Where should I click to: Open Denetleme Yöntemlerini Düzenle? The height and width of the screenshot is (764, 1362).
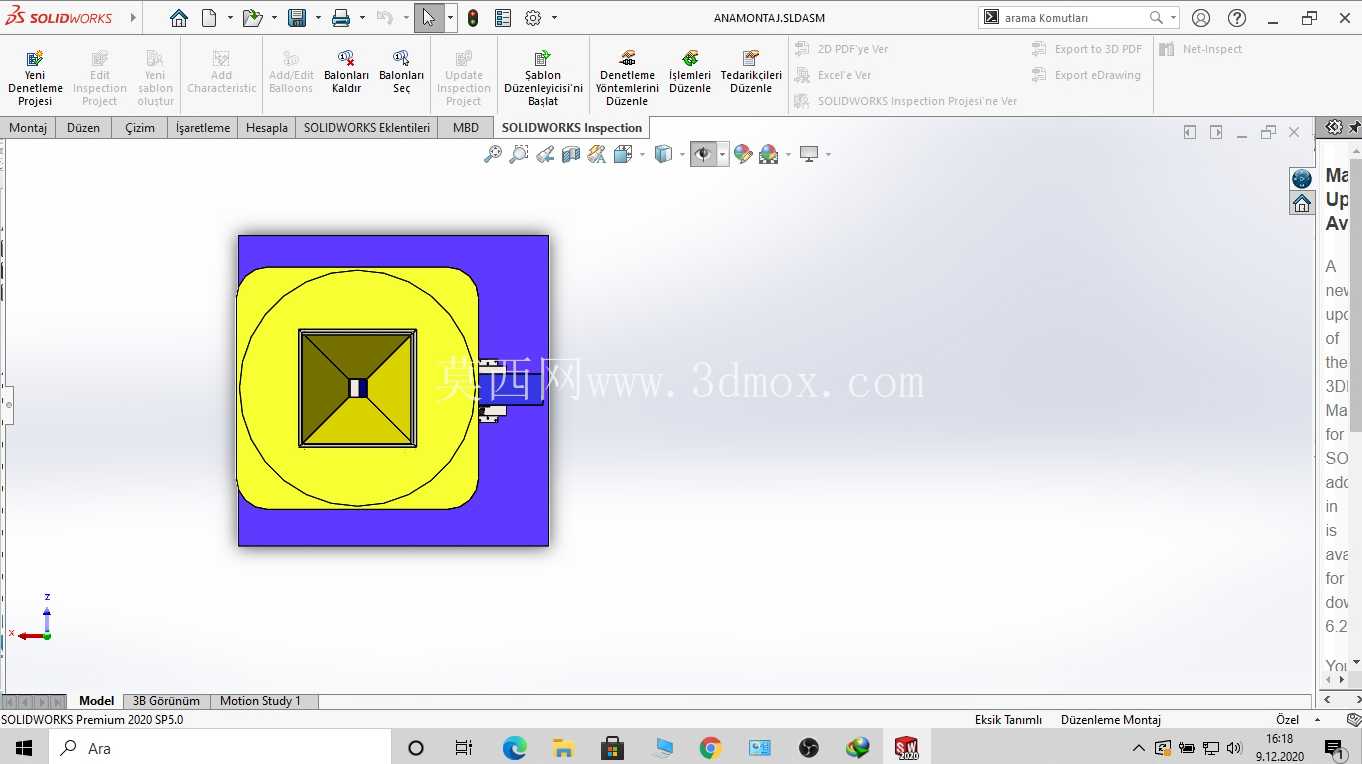627,78
